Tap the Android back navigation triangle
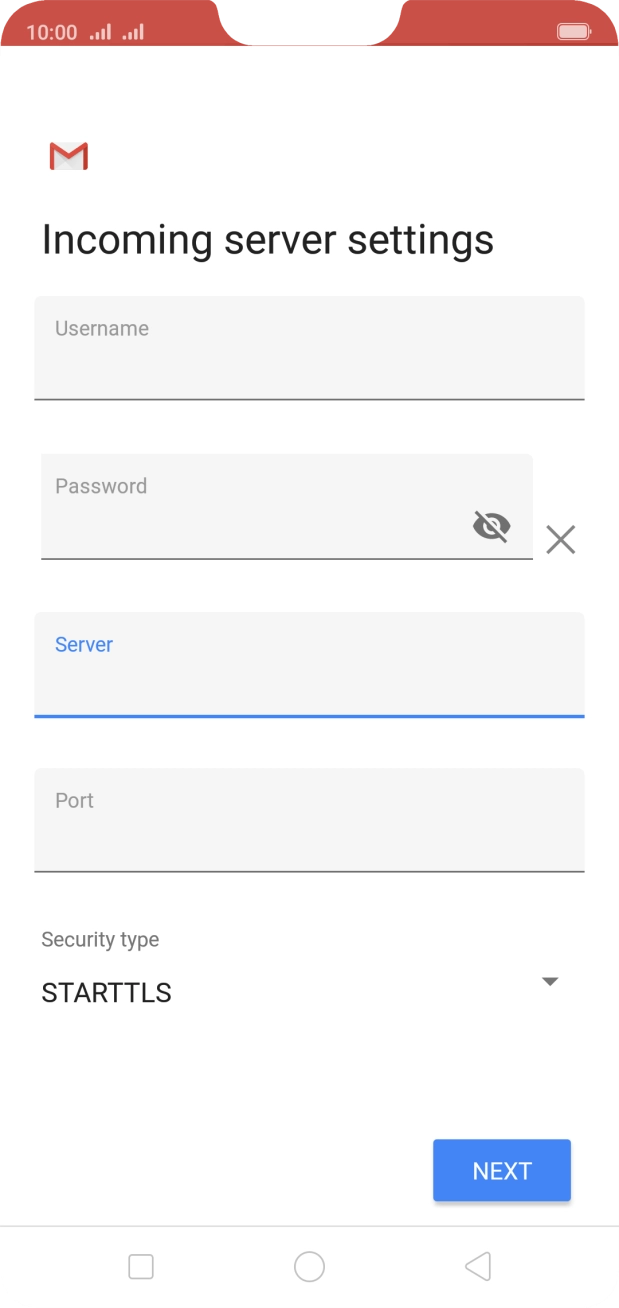This screenshot has width=619, height=1308. 478,1266
